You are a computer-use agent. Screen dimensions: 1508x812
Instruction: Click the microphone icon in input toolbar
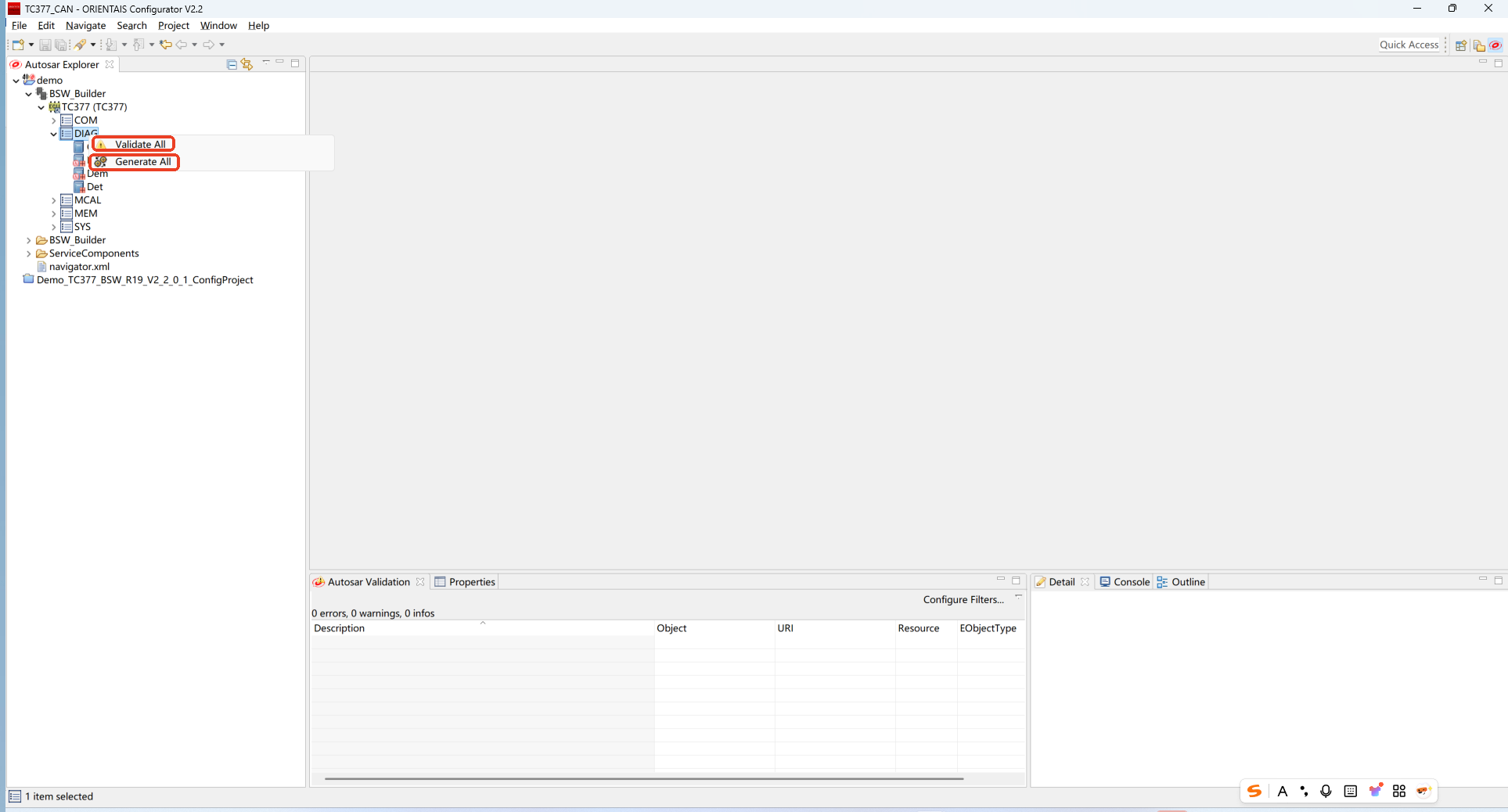click(x=1326, y=791)
